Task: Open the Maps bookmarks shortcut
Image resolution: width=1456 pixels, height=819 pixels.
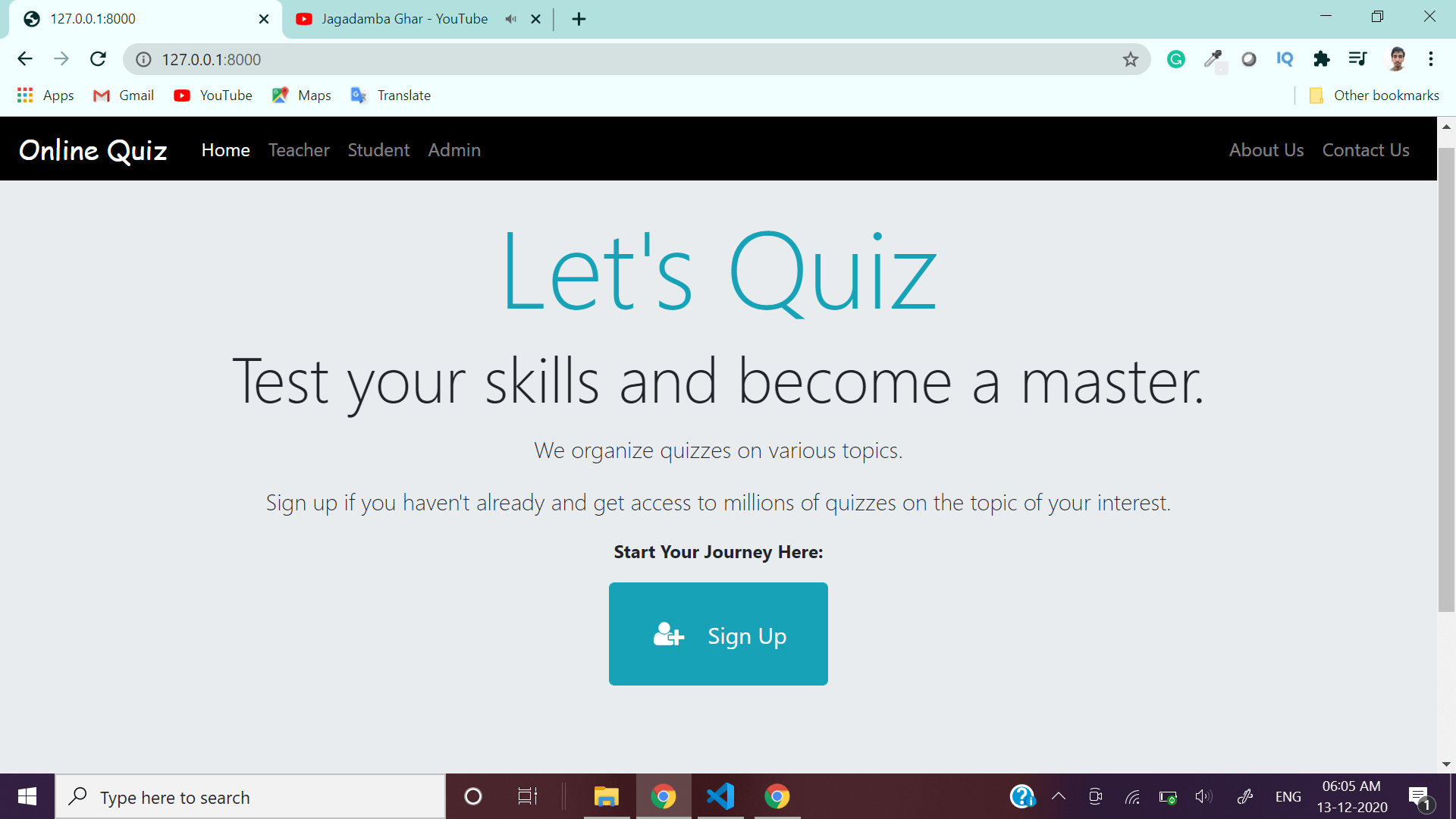Action: (315, 95)
